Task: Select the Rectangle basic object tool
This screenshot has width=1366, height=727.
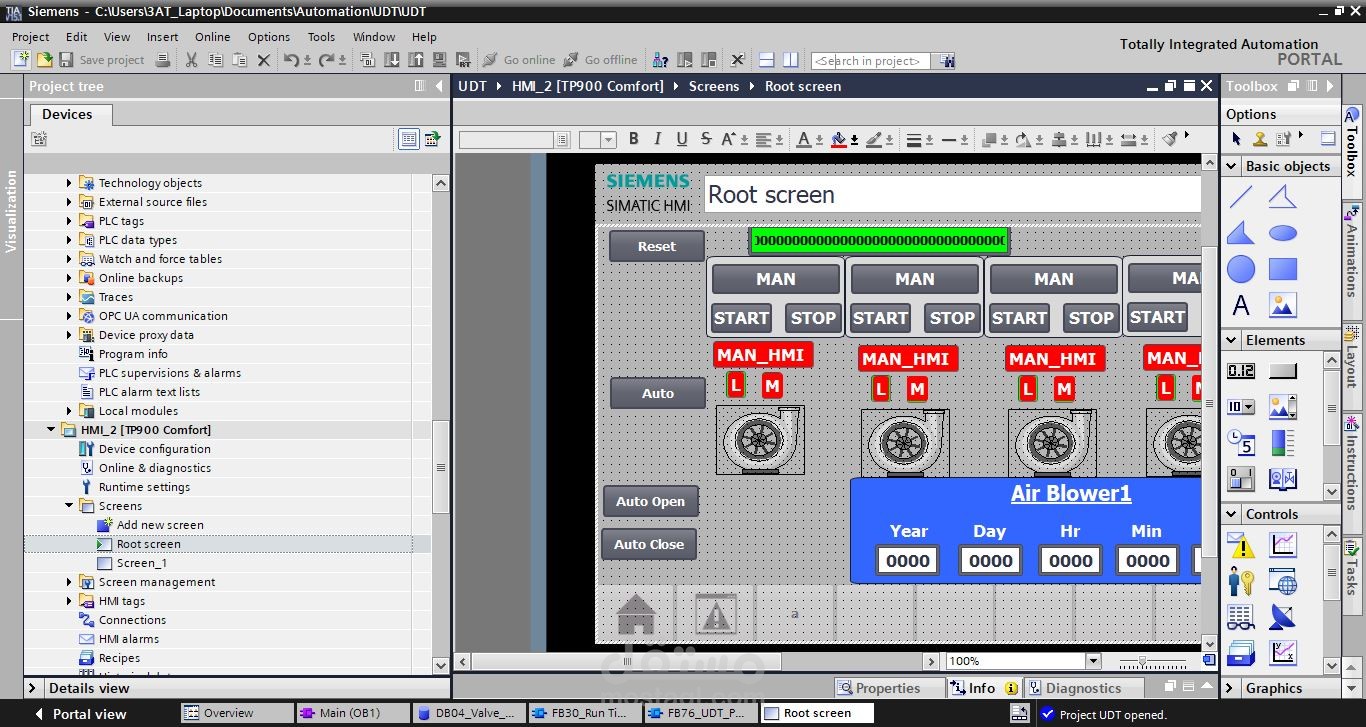Action: click(1283, 268)
